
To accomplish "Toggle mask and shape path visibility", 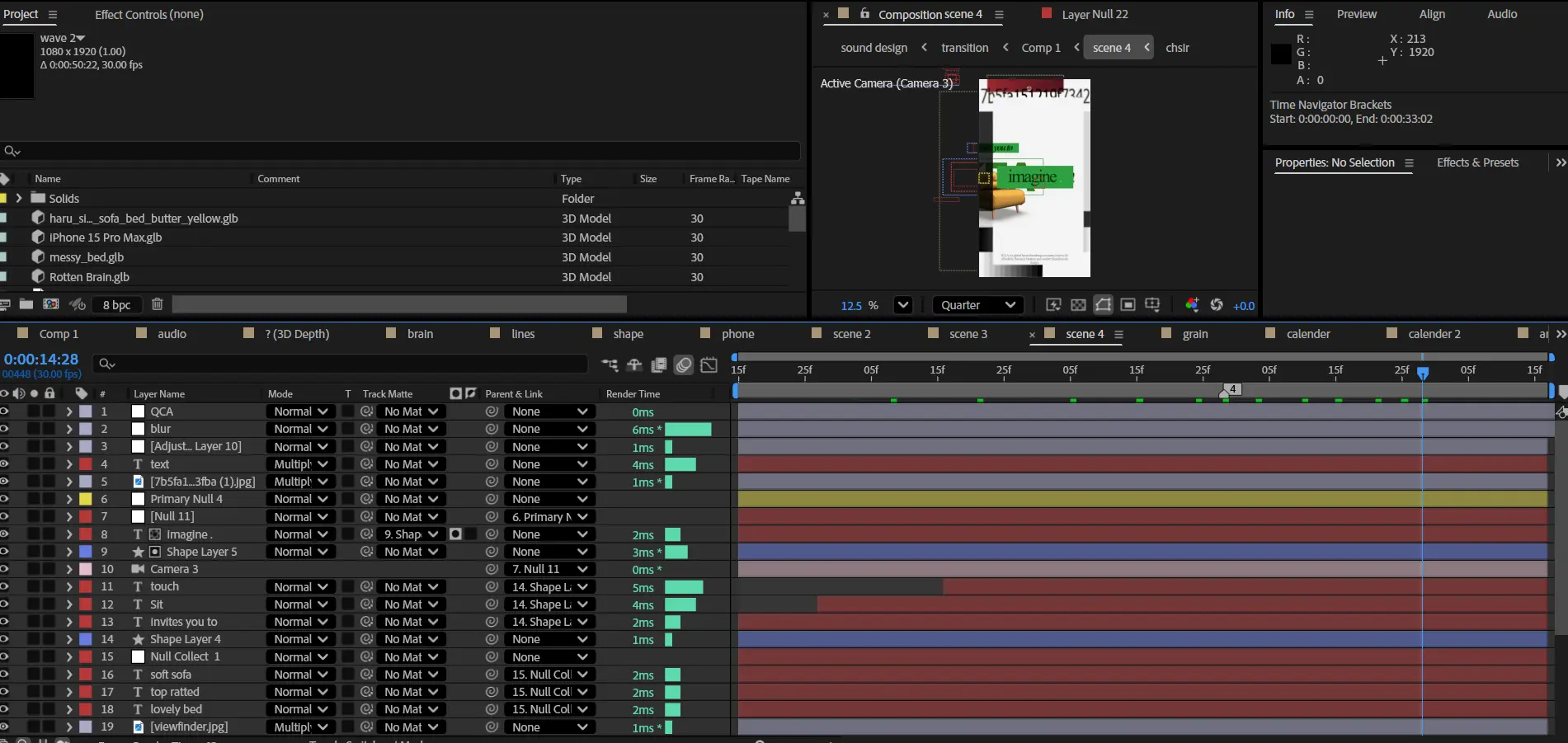I will click(x=1103, y=305).
